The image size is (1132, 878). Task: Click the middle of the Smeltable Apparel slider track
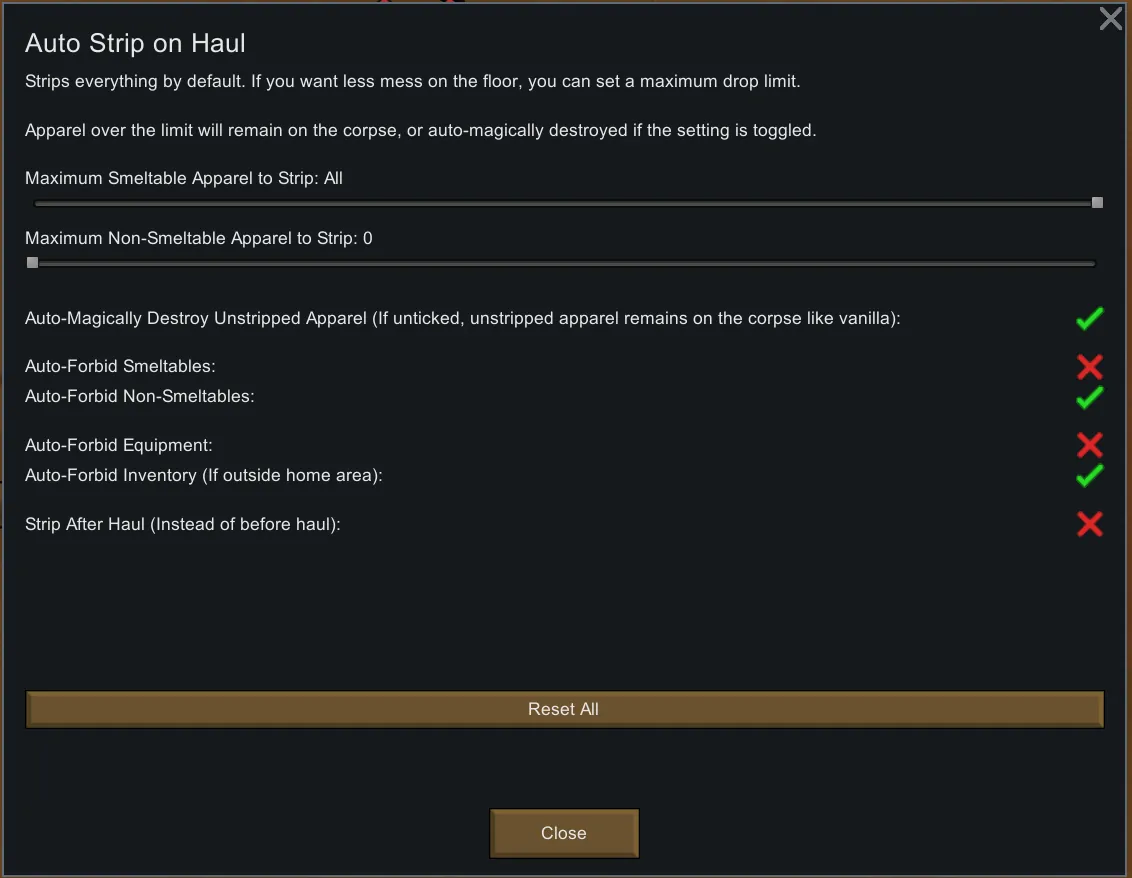pyautogui.click(x=565, y=203)
